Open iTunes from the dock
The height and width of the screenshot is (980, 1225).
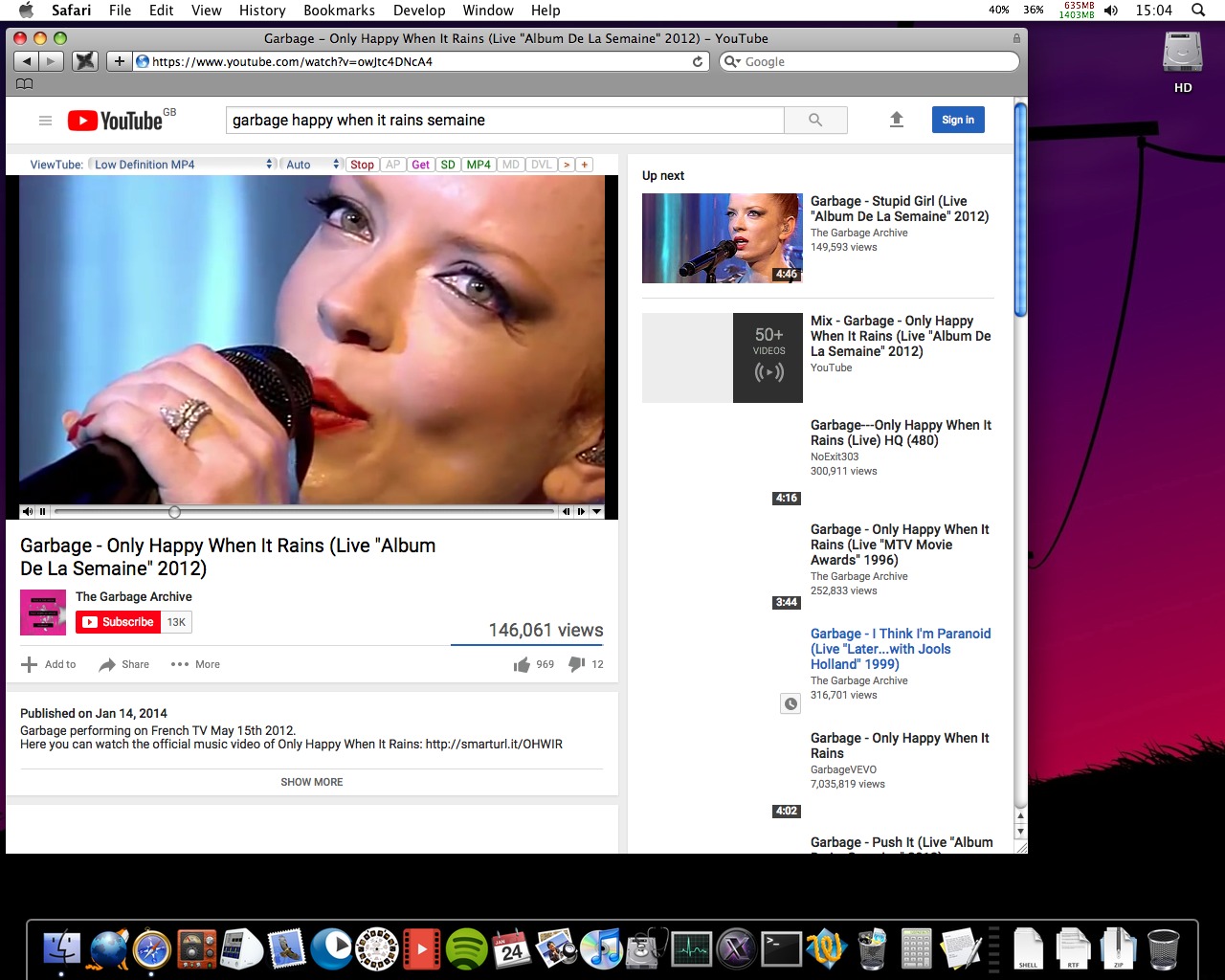601,949
